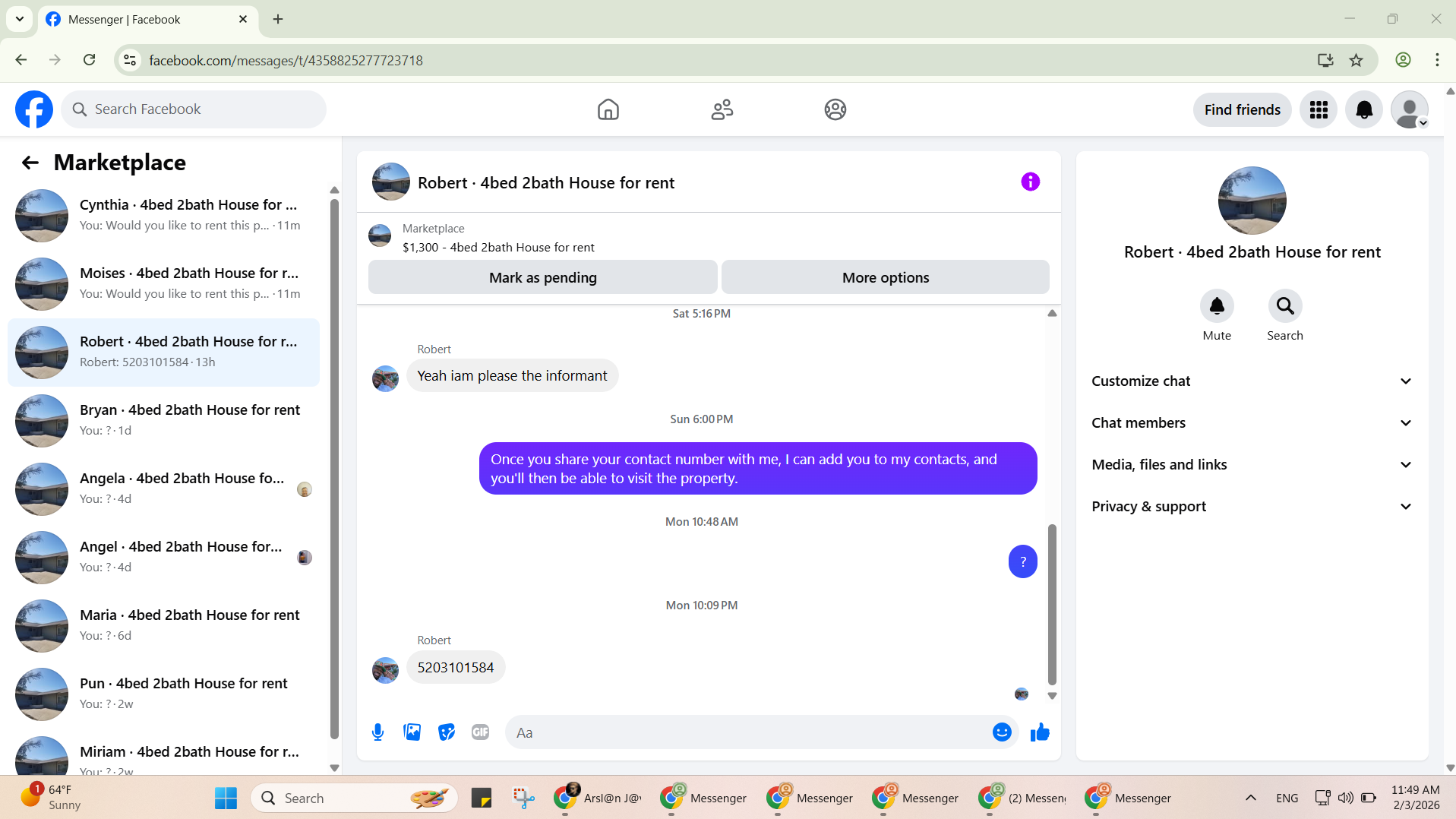Open the notifications bell in the header
This screenshot has width=1456, height=819.
coord(1364,109)
